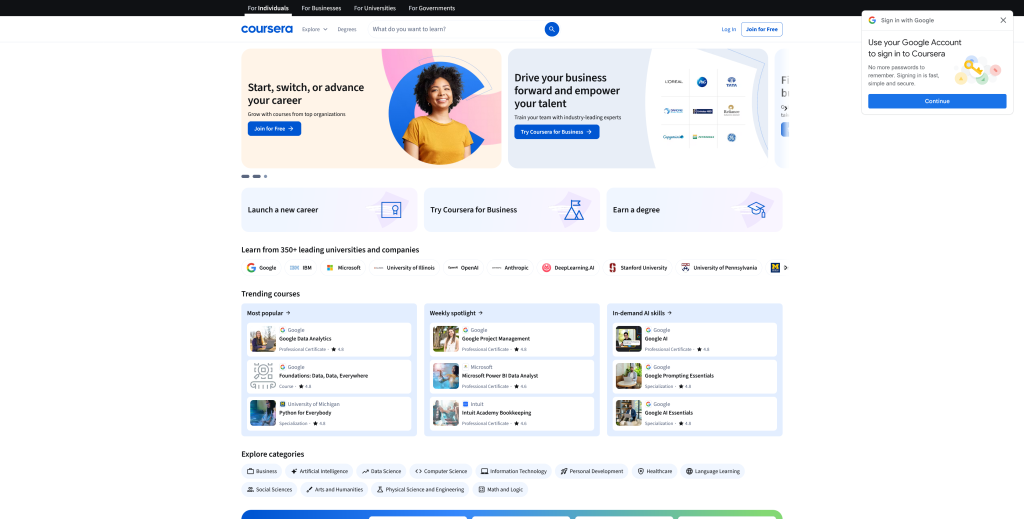Select the Healthcare category chip
The height and width of the screenshot is (519, 1024).
(x=654, y=471)
